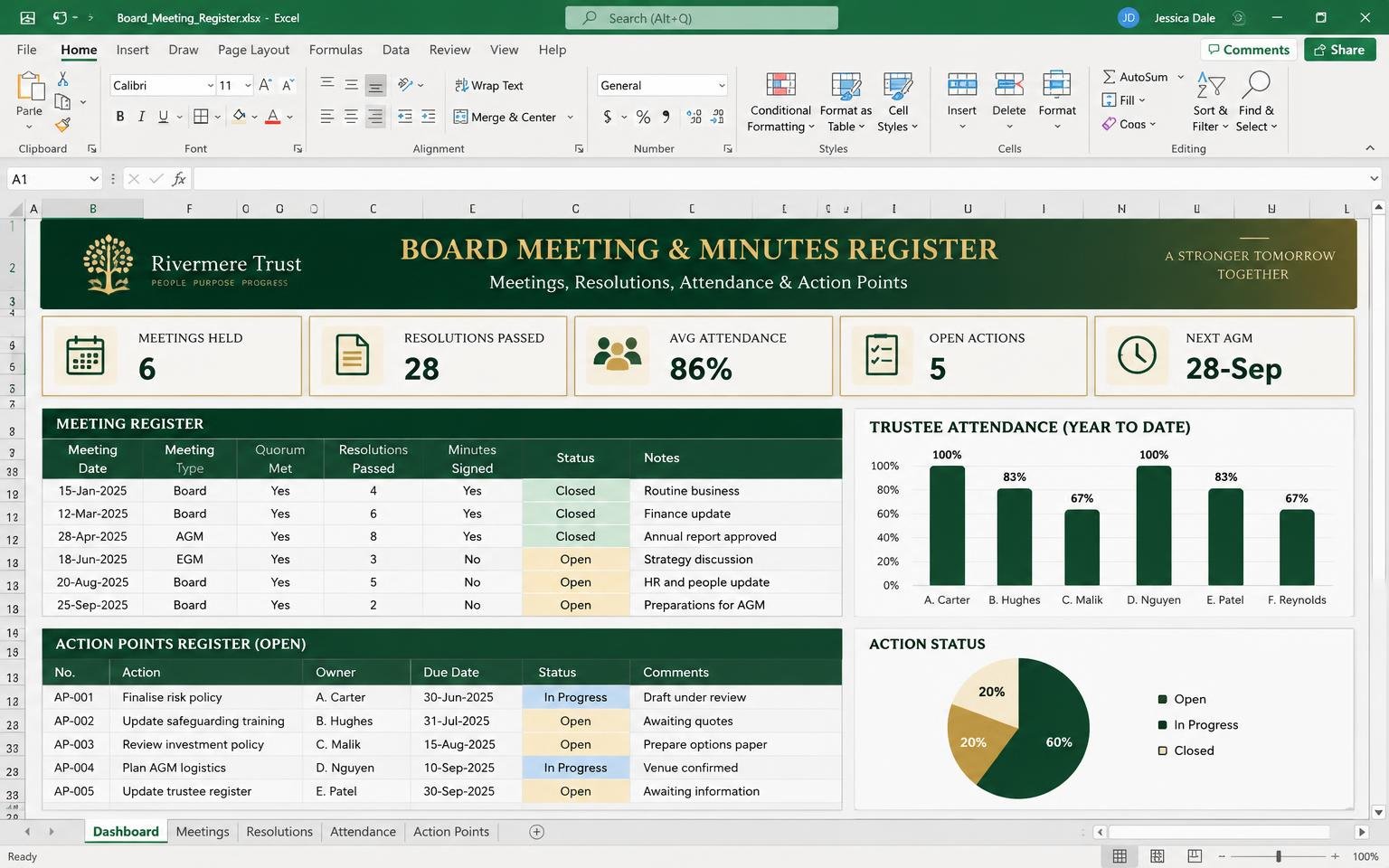Click the Decrease Indent icon
This screenshot has height=868, width=1389.
pyautogui.click(x=405, y=117)
